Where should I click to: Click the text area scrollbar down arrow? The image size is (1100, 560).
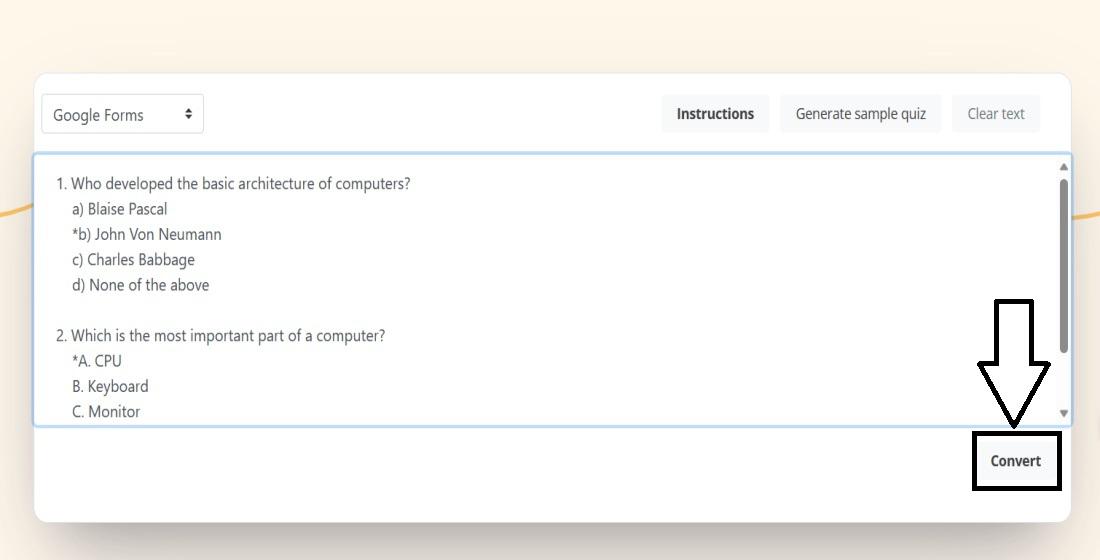[x=1064, y=413]
